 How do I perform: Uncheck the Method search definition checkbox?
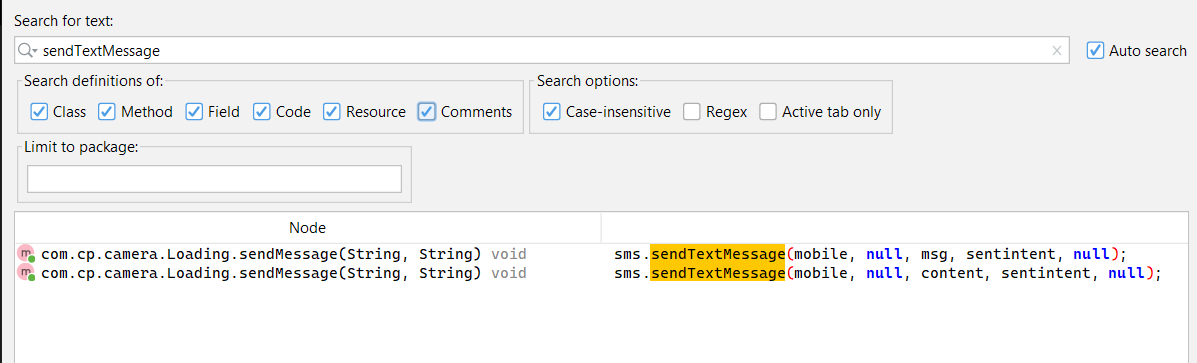pyautogui.click(x=107, y=111)
